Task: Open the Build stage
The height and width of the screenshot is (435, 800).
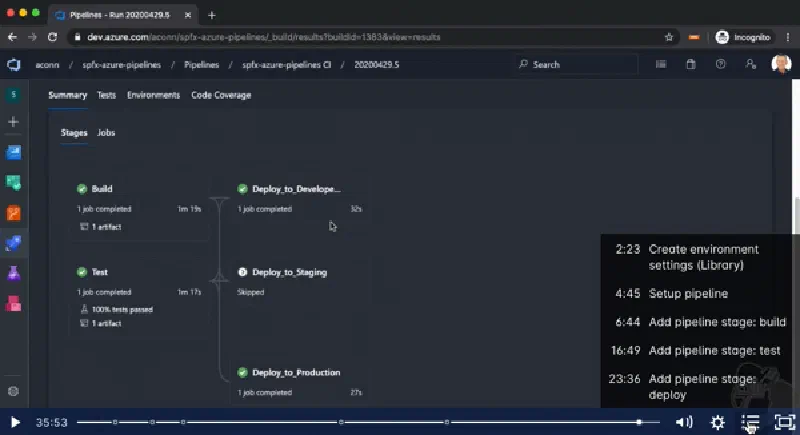Action: (102, 189)
